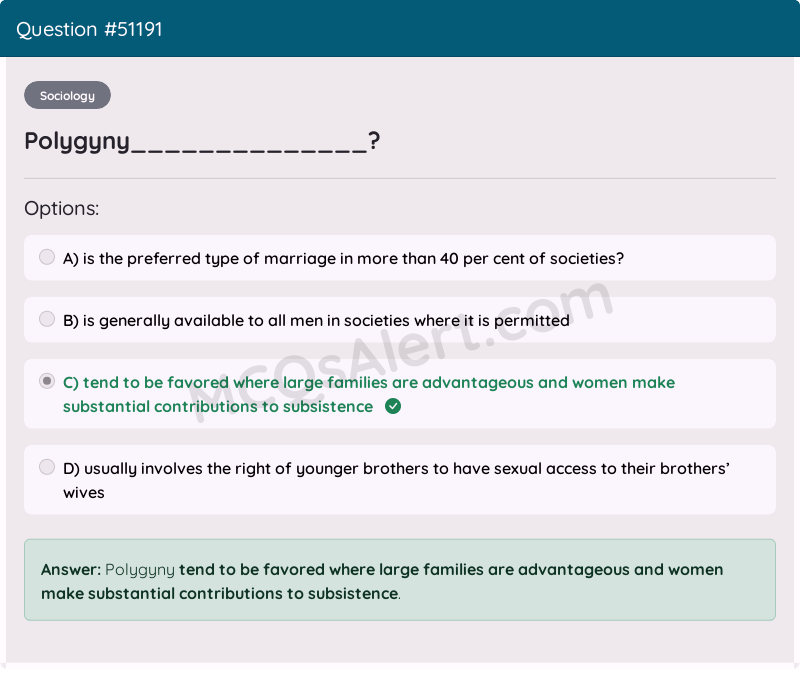Screen dimensions: 800x693
Task: Click the teal question header bar
Action: coord(400,28)
